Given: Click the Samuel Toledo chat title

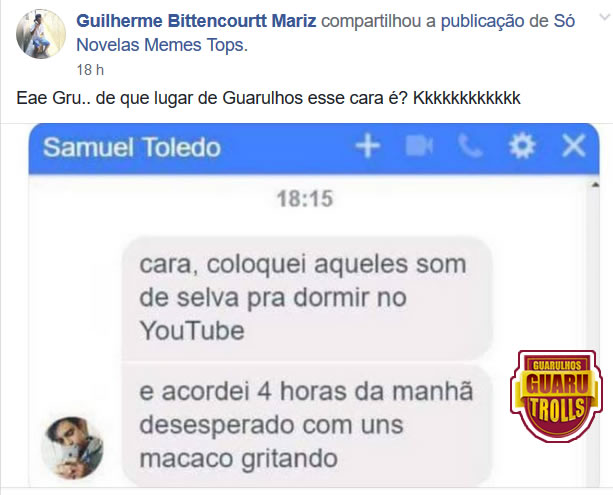Looking at the screenshot, I should tap(132, 147).
